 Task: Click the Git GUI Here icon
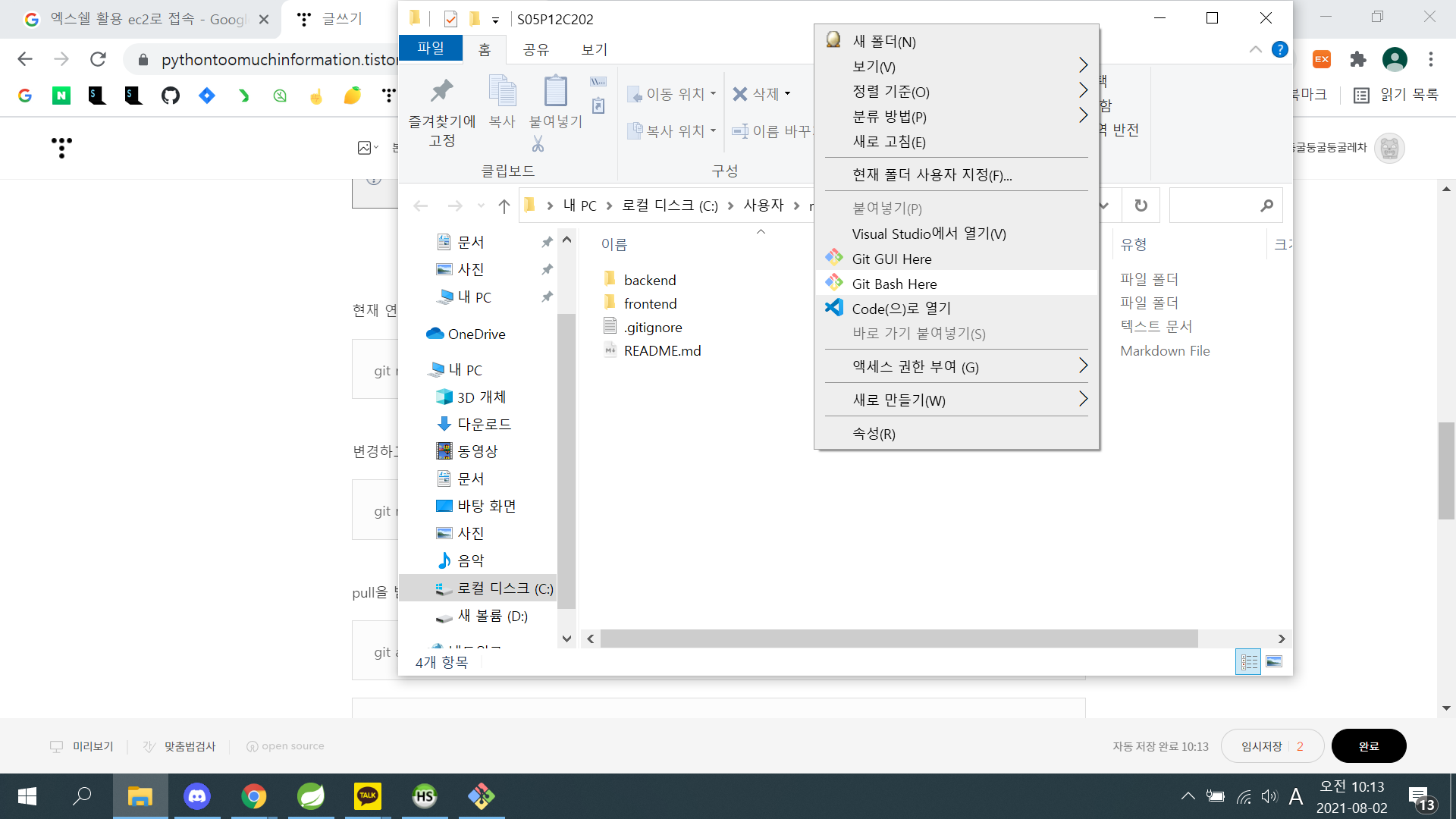[834, 259]
